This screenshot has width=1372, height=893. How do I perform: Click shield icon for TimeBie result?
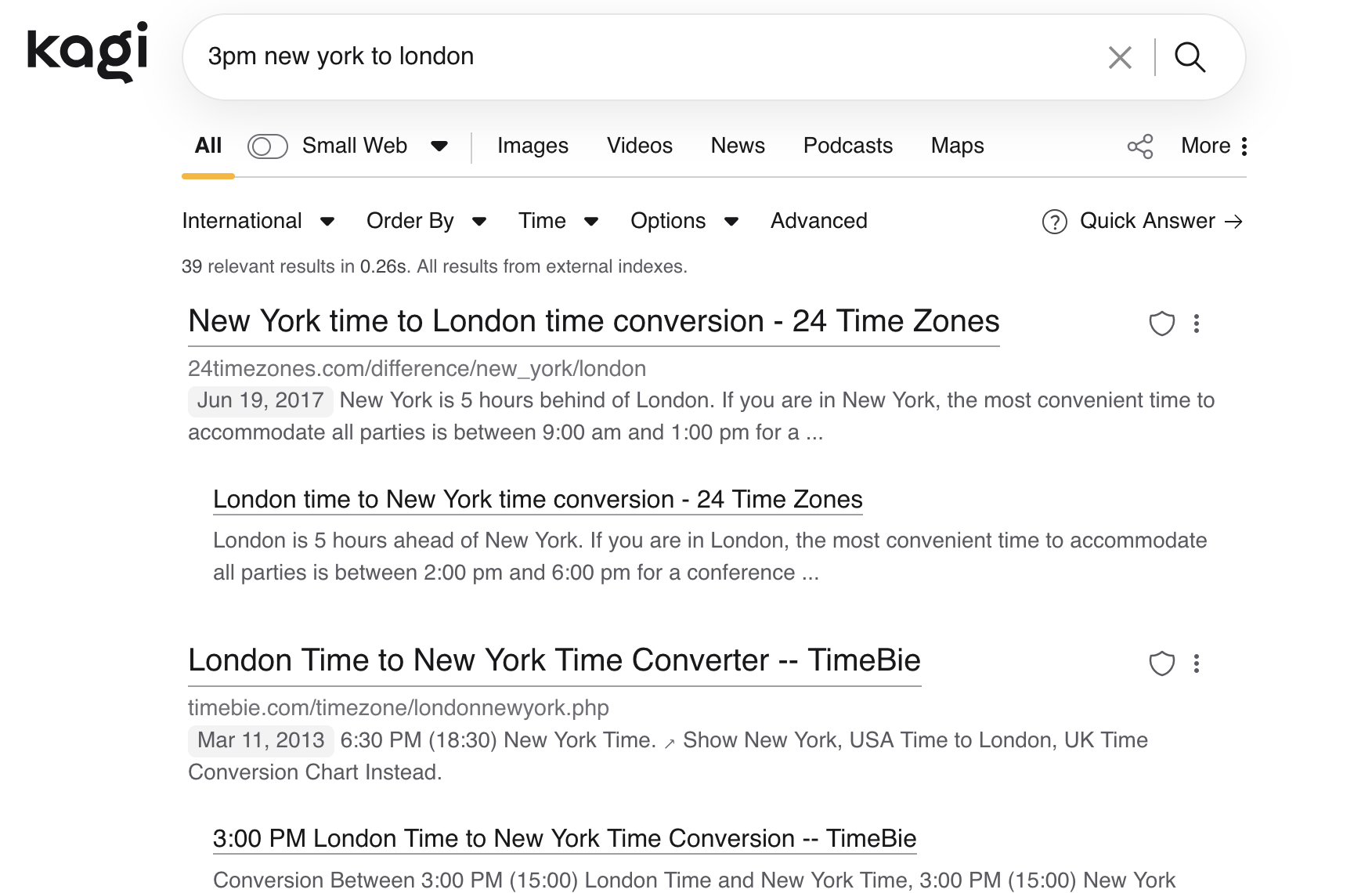(x=1161, y=663)
